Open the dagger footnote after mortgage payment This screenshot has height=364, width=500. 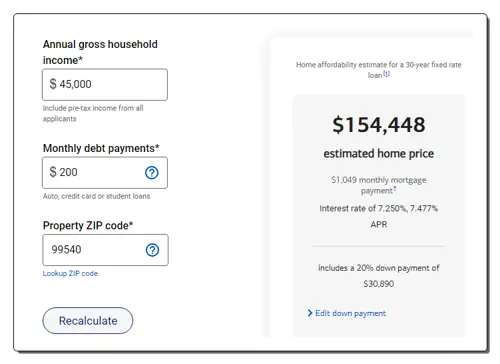click(x=395, y=189)
